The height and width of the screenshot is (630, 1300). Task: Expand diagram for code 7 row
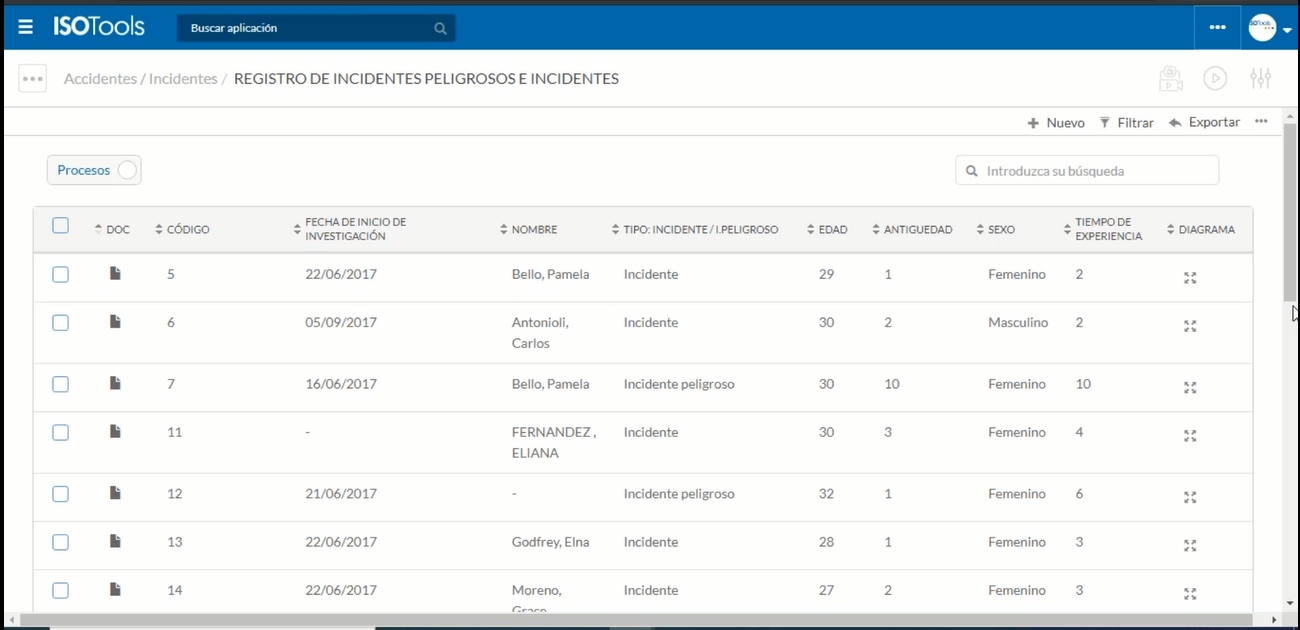1190,387
